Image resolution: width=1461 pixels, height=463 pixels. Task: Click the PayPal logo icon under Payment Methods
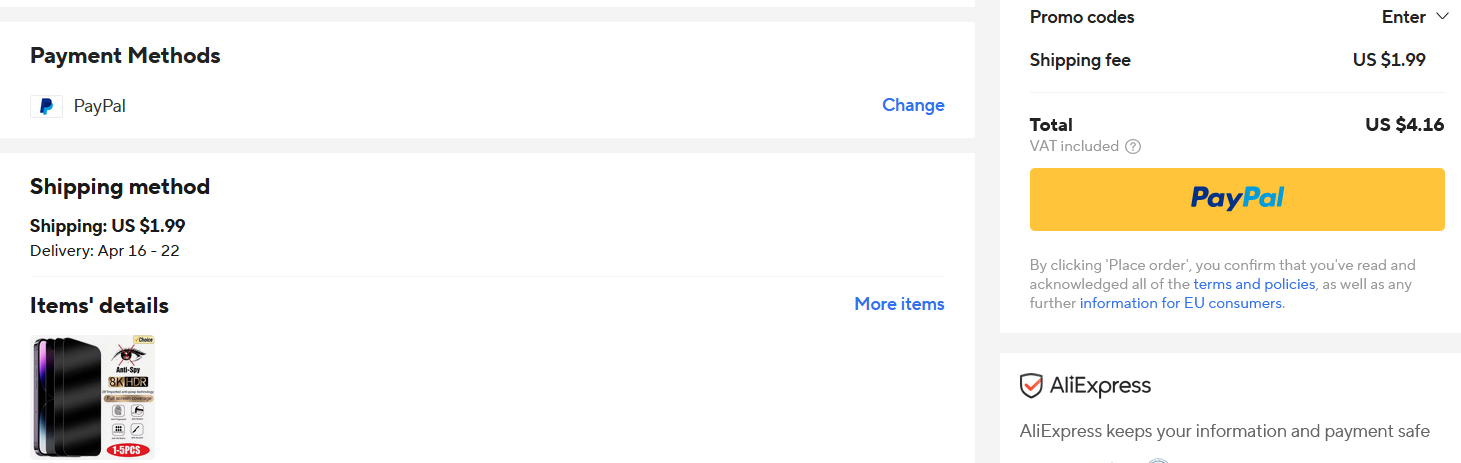tap(46, 106)
